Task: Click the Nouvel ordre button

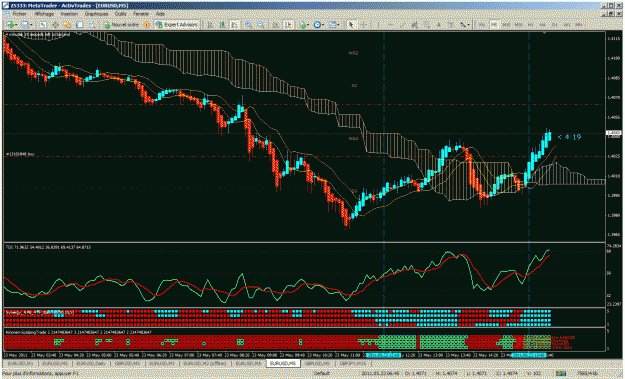Action: tap(122, 25)
